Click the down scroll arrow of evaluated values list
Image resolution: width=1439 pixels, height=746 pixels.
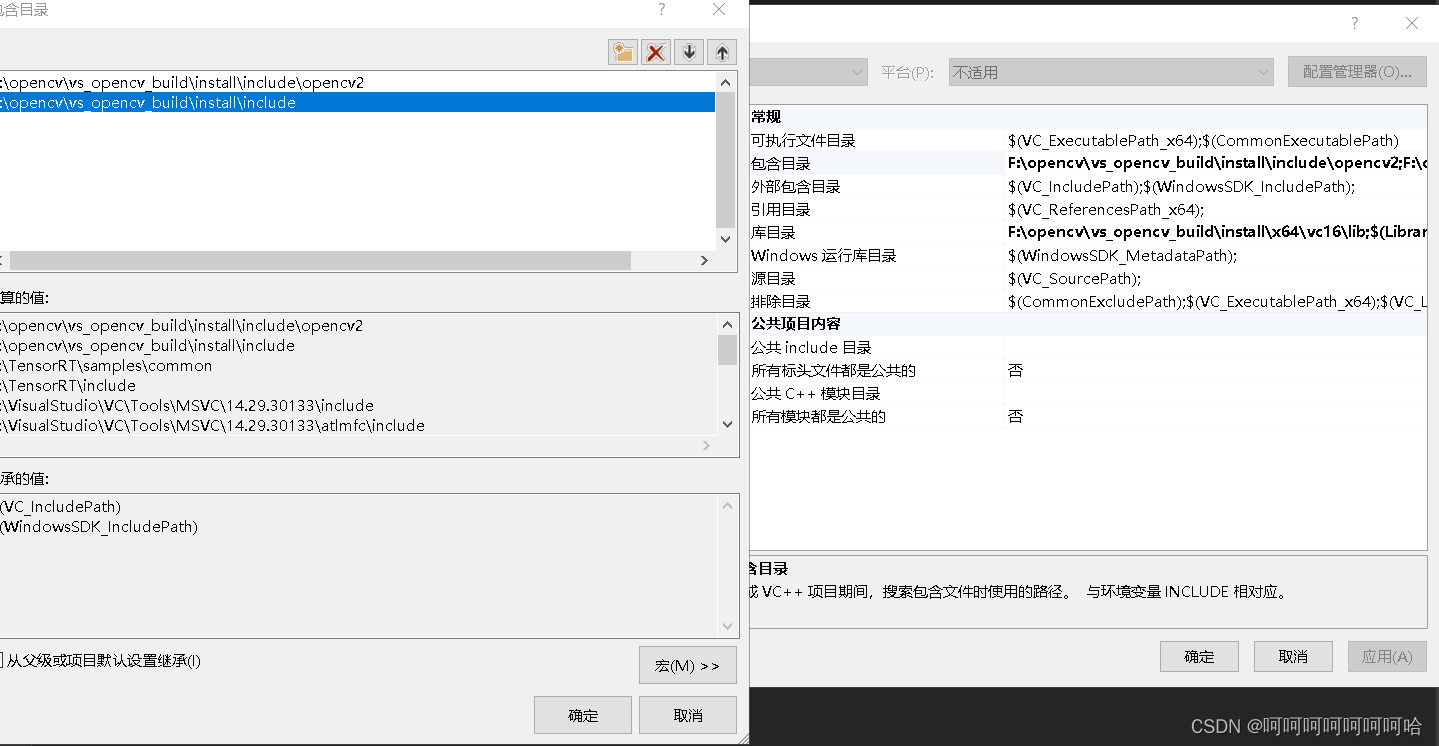pyautogui.click(x=726, y=423)
